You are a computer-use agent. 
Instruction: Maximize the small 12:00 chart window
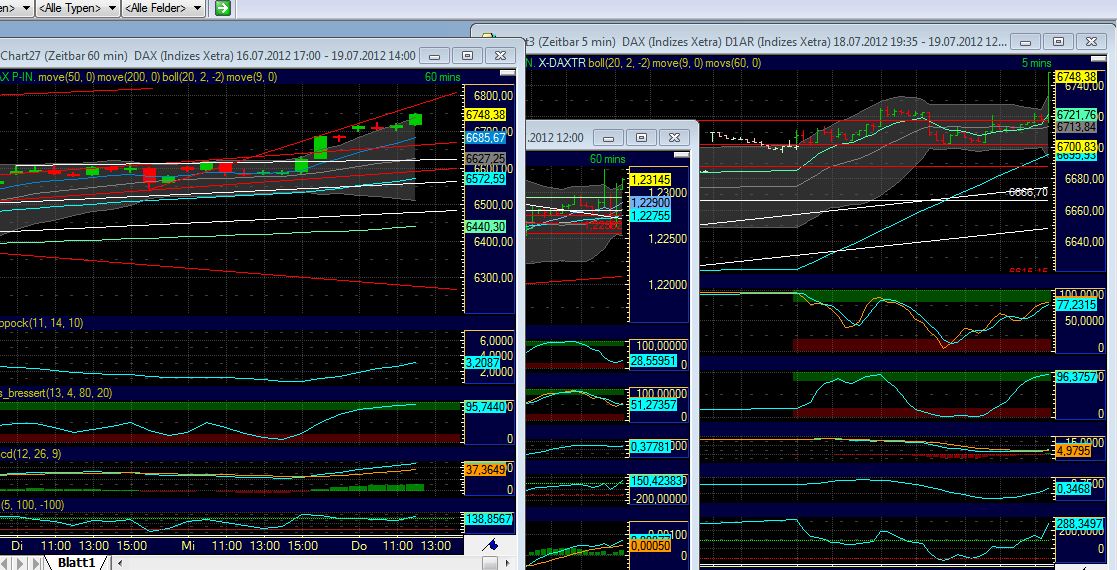pos(641,138)
